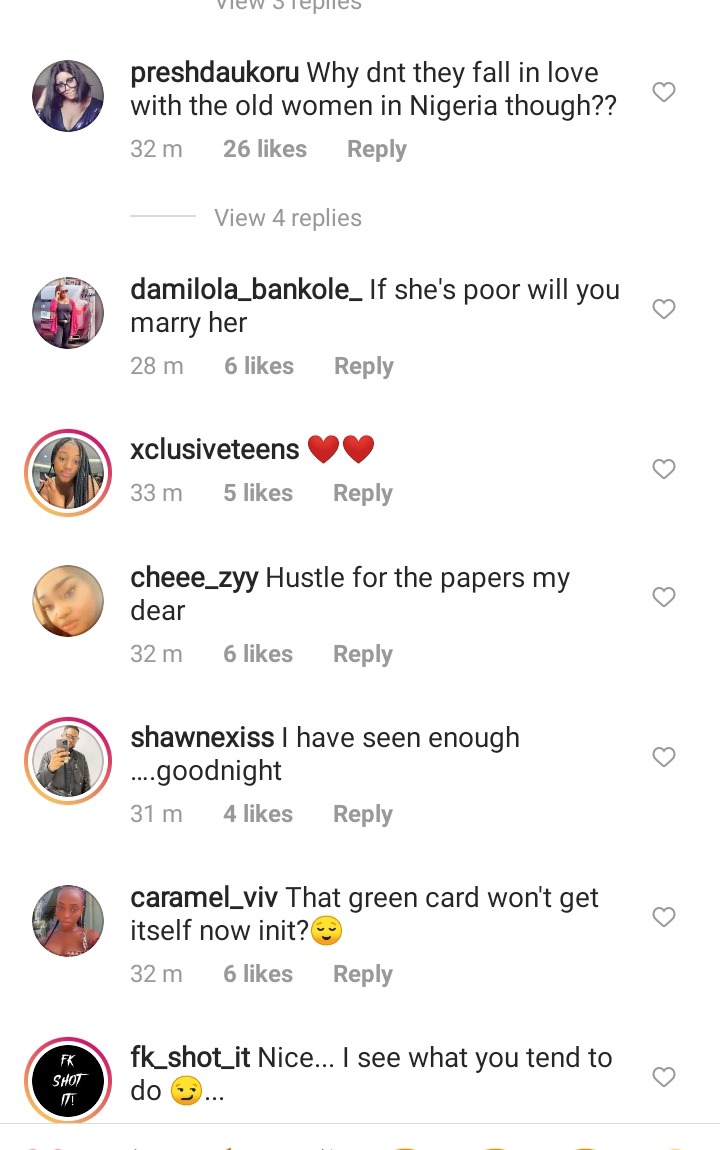Reply to cheee_zyy's comment

(x=363, y=654)
